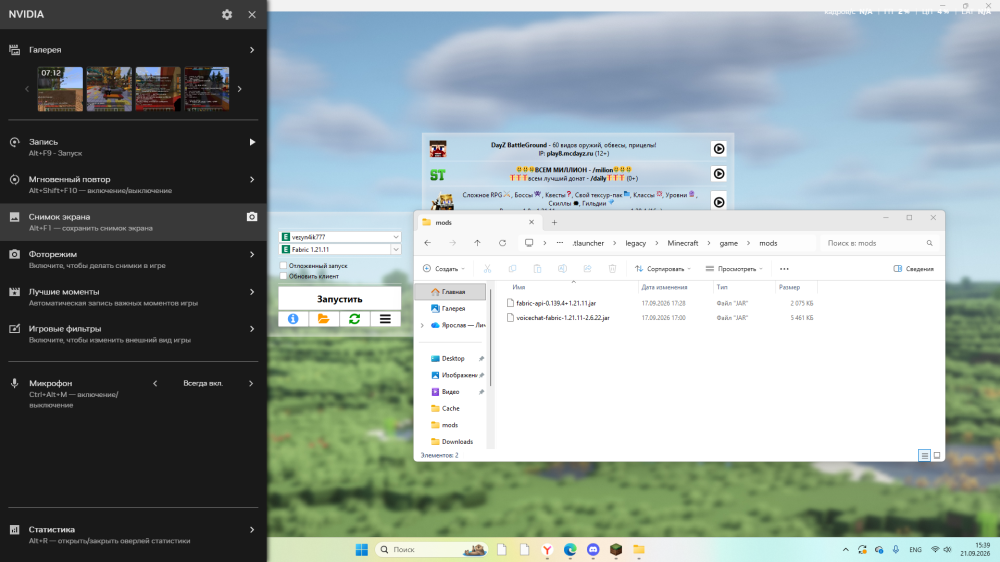Open launcher hamburger menu icon
This screenshot has width=1000, height=562.
(x=385, y=319)
